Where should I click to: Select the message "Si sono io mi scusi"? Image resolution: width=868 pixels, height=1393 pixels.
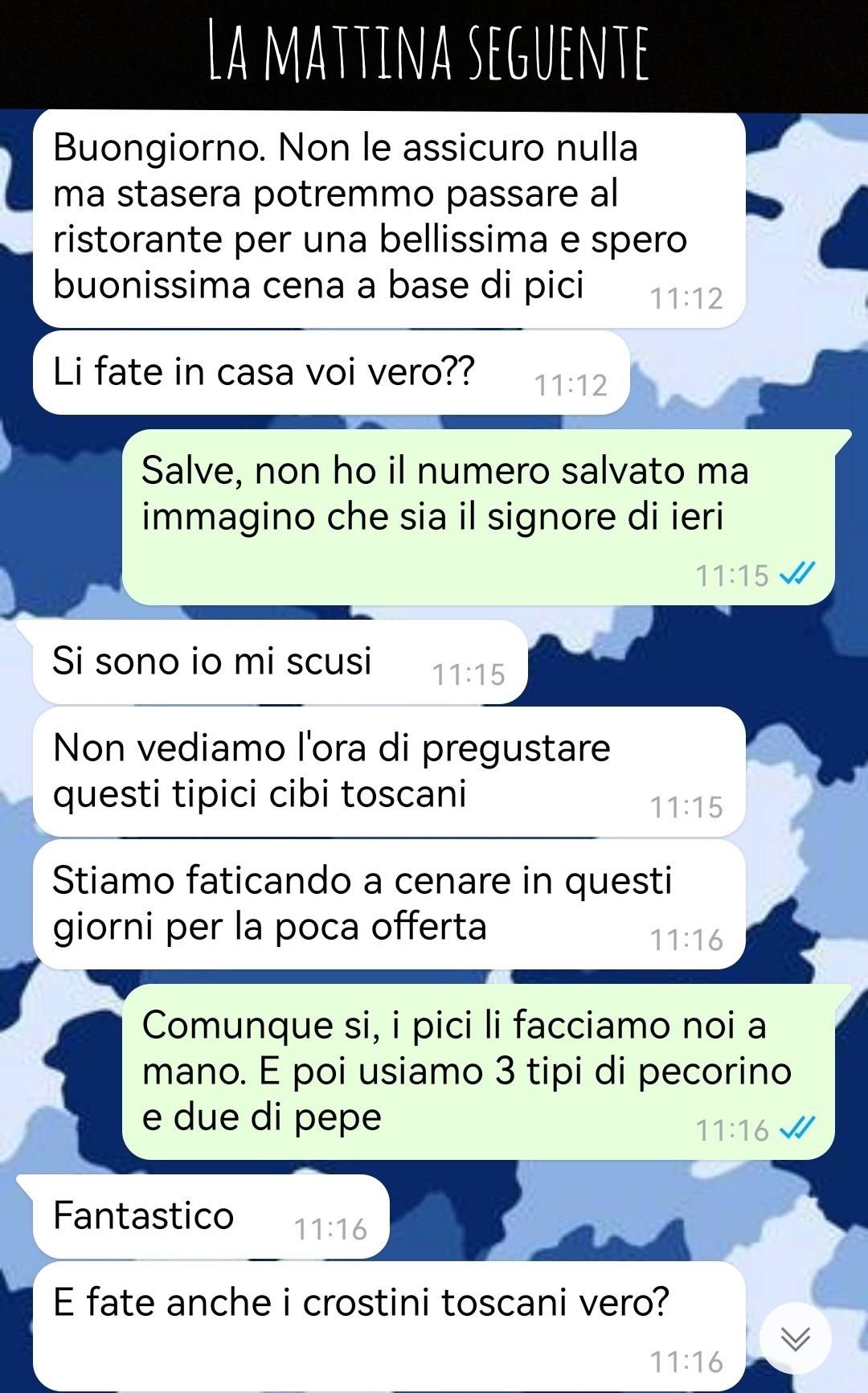(280, 662)
